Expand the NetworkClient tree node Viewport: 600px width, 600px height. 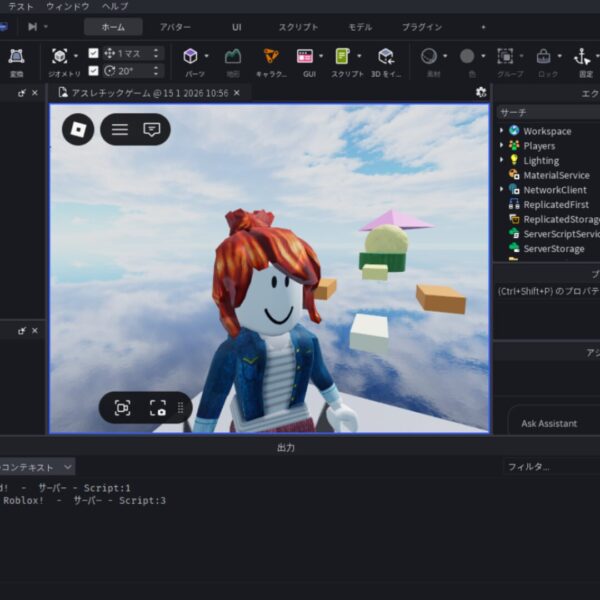click(x=501, y=189)
